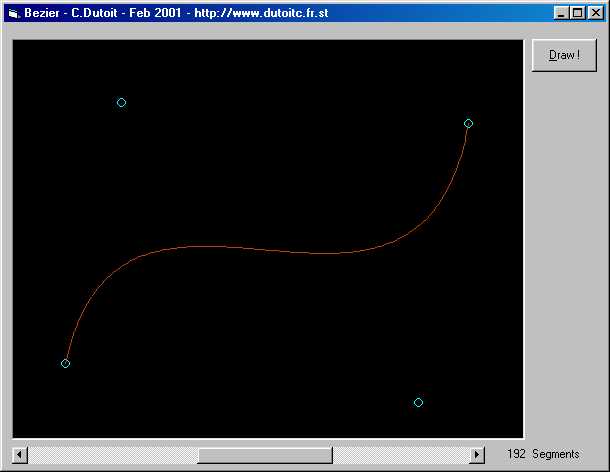Pick the control point at curve's lower-left start
The width and height of the screenshot is (610, 472).
(x=65, y=363)
